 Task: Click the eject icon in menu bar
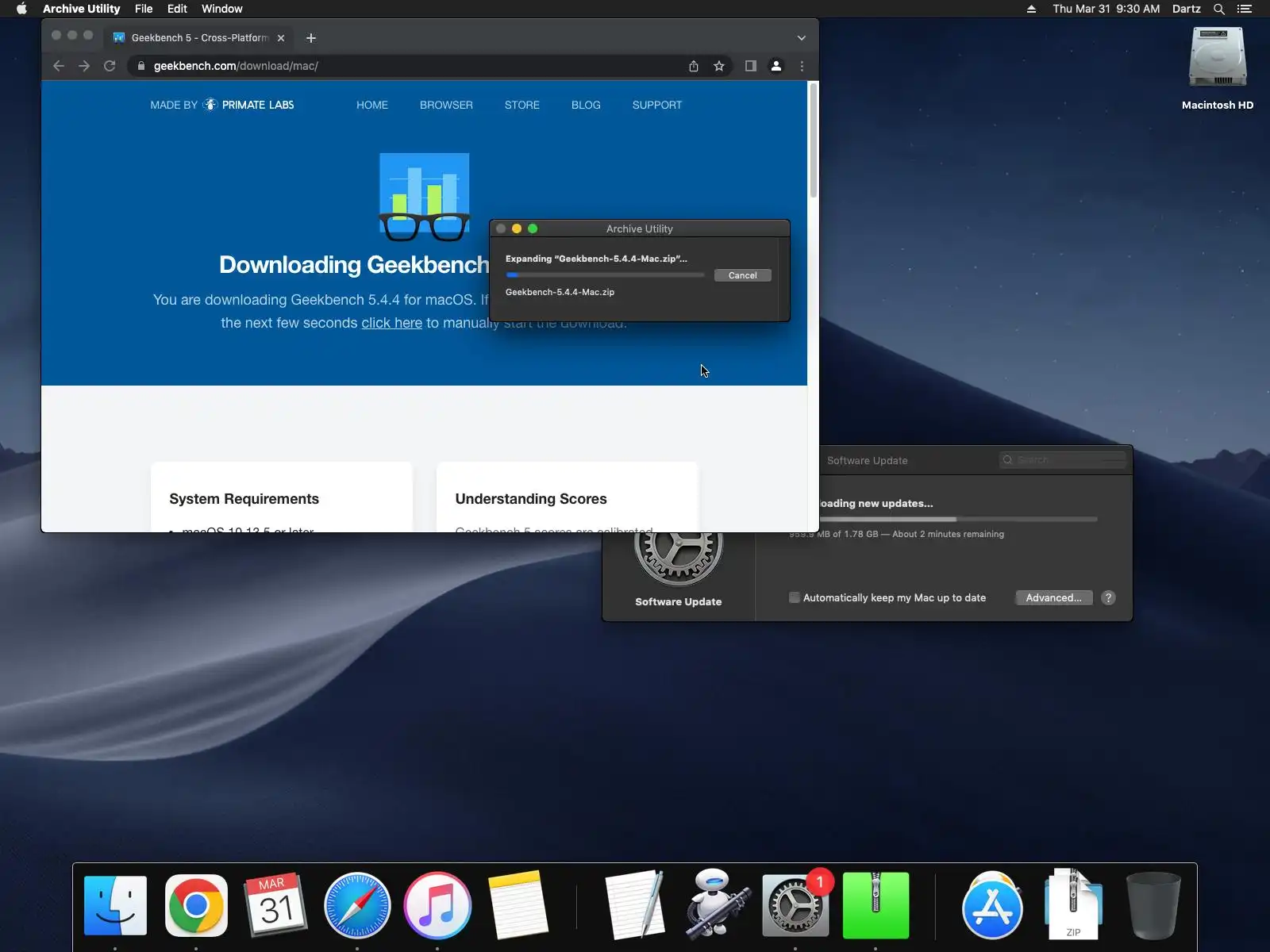coord(1031,9)
